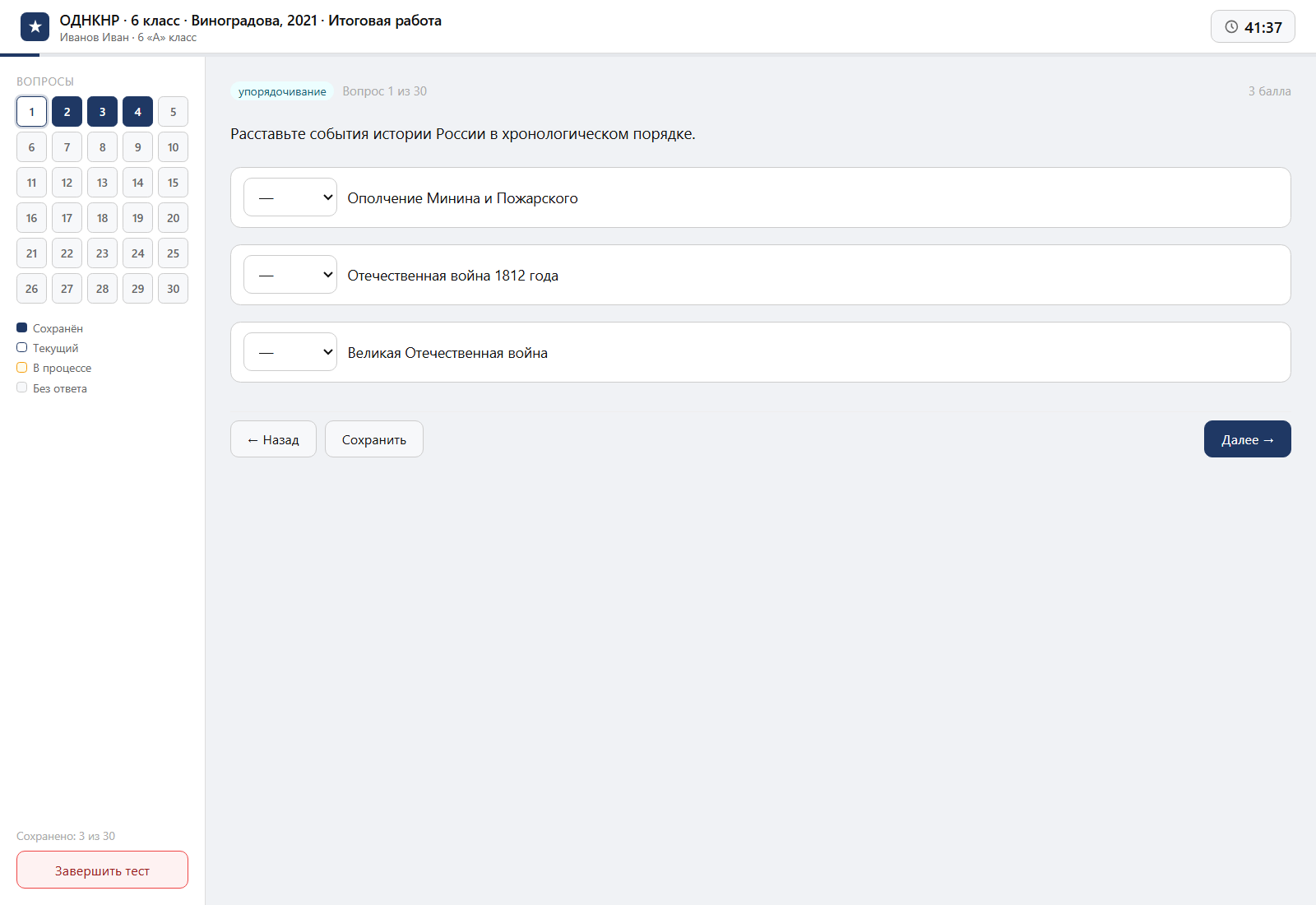Open question 19 in navigator
The height and width of the screenshot is (905, 1316).
coord(137,218)
